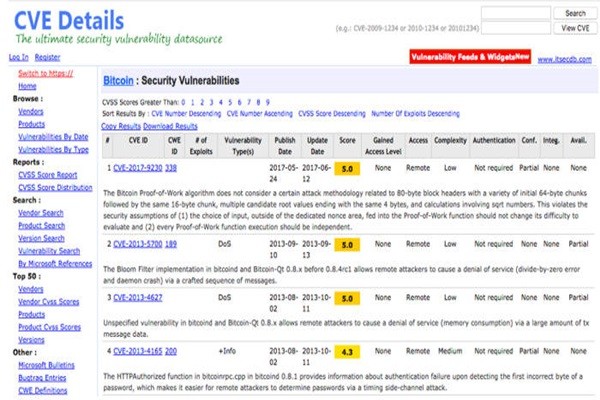Open Vulnerabilities By Type

[x=53, y=149]
